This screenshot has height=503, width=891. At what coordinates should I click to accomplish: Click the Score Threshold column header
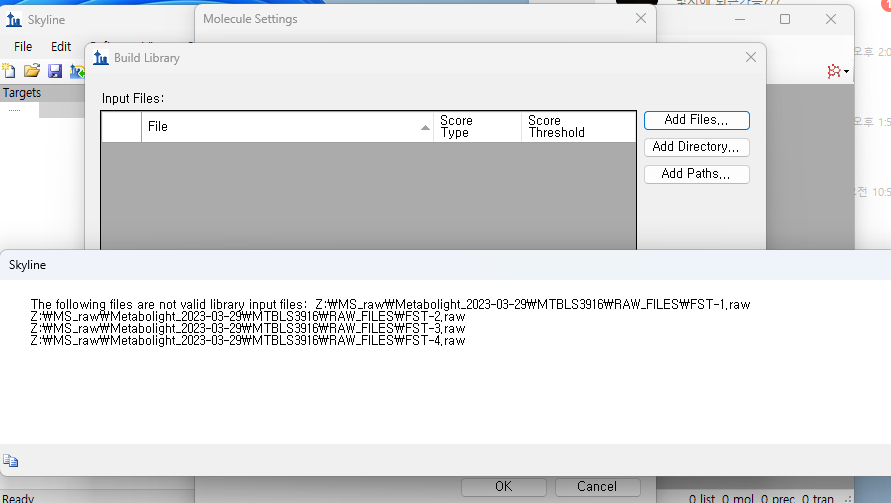tap(577, 127)
